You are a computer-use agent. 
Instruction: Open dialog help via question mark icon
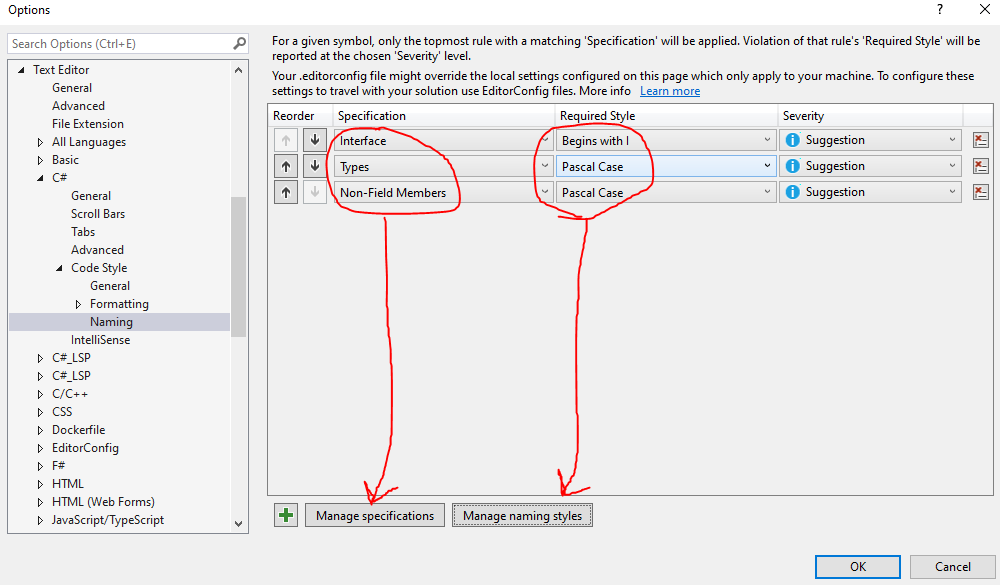coord(939,10)
